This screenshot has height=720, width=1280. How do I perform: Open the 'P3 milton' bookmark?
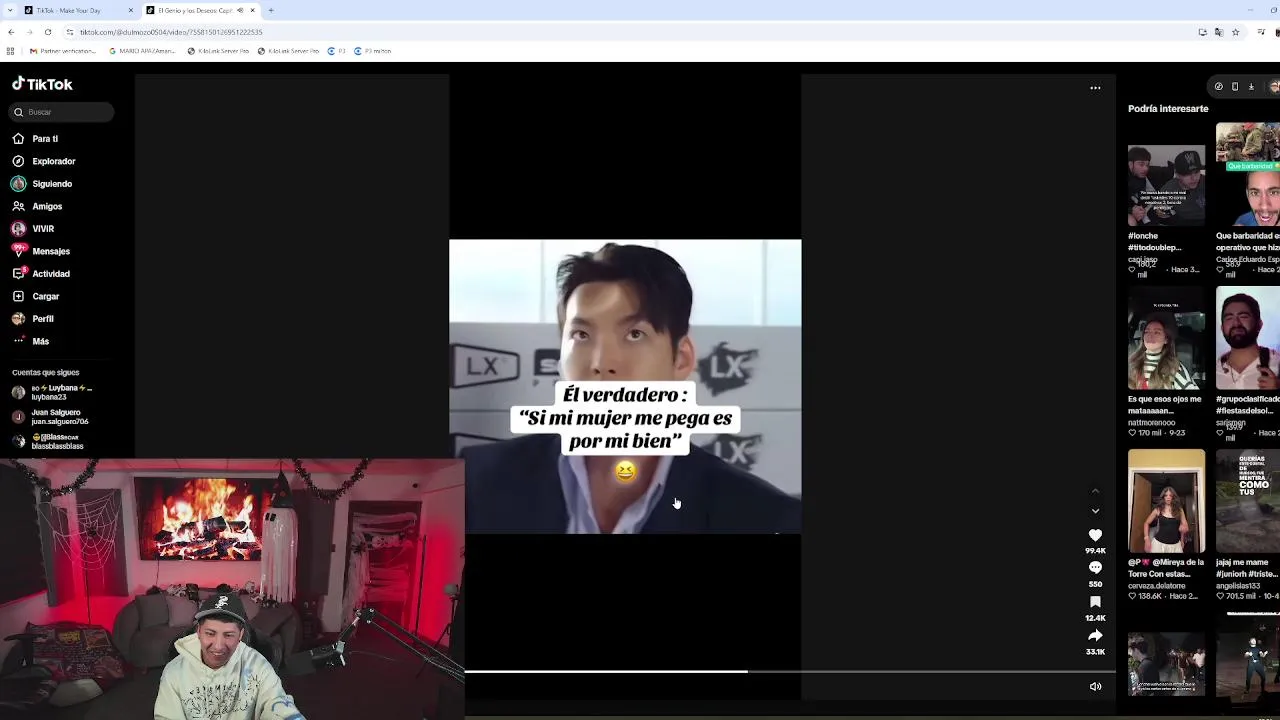372,51
